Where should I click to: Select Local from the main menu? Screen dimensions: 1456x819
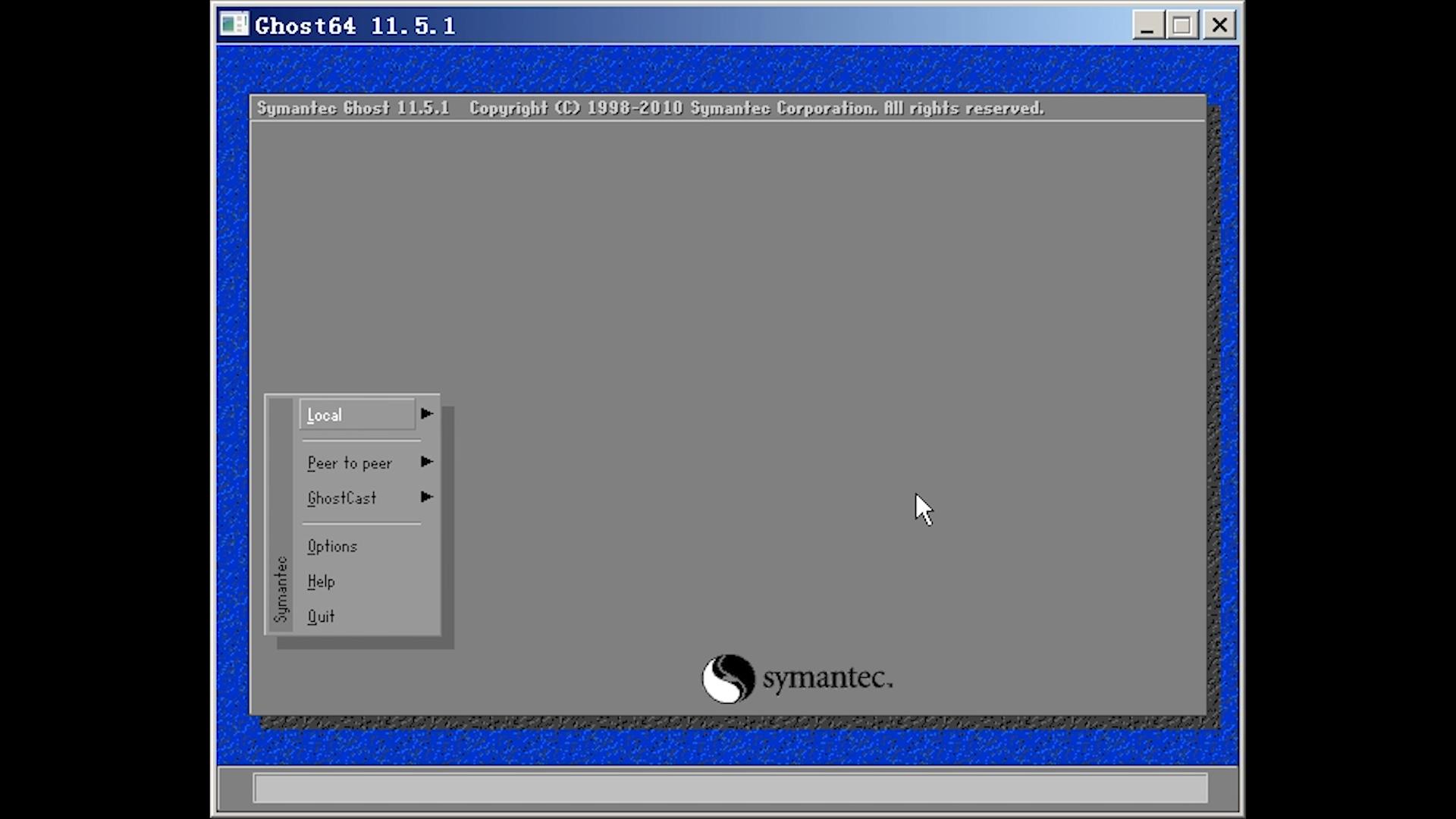[x=325, y=415]
